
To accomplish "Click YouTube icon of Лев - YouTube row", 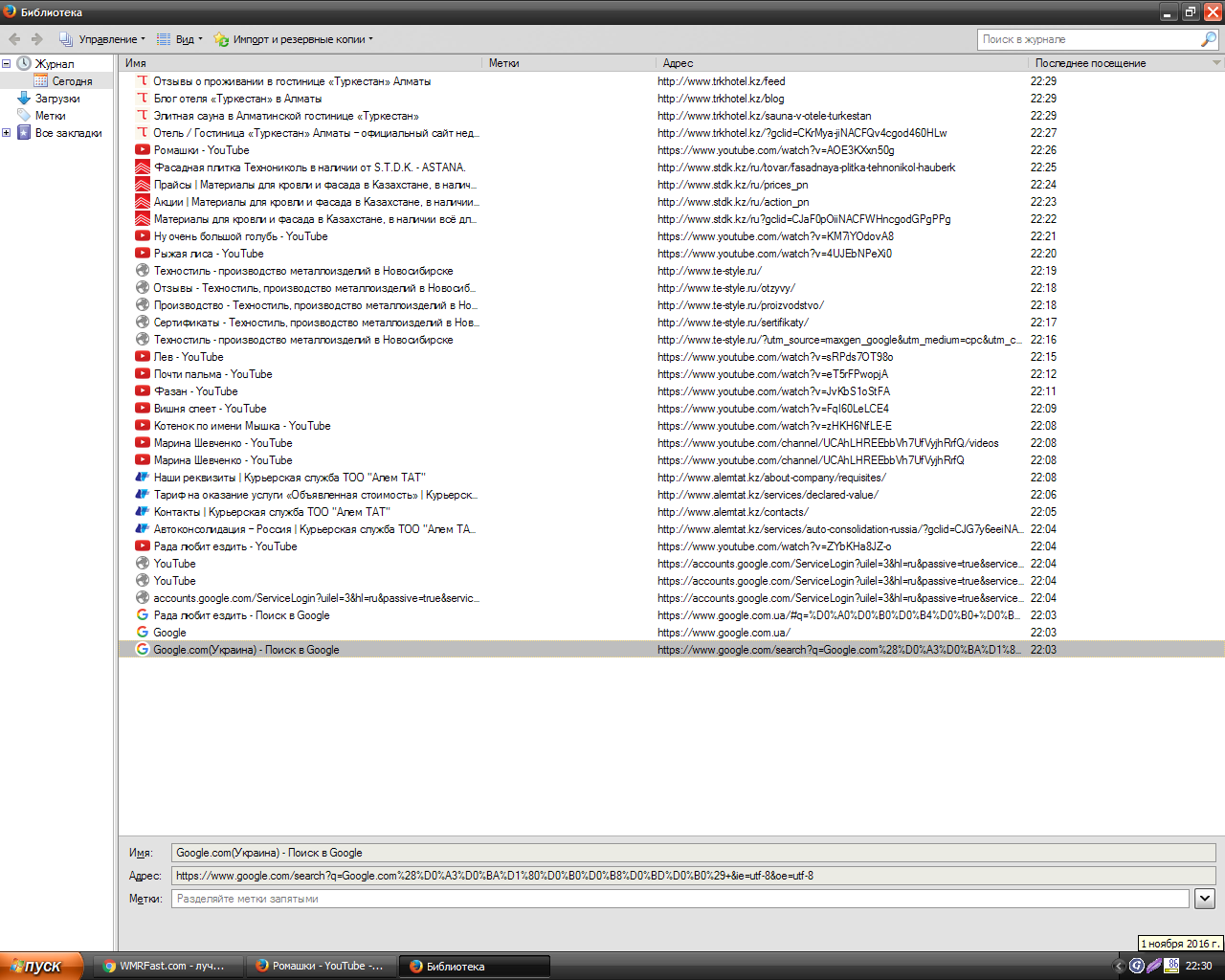I will click(x=143, y=357).
